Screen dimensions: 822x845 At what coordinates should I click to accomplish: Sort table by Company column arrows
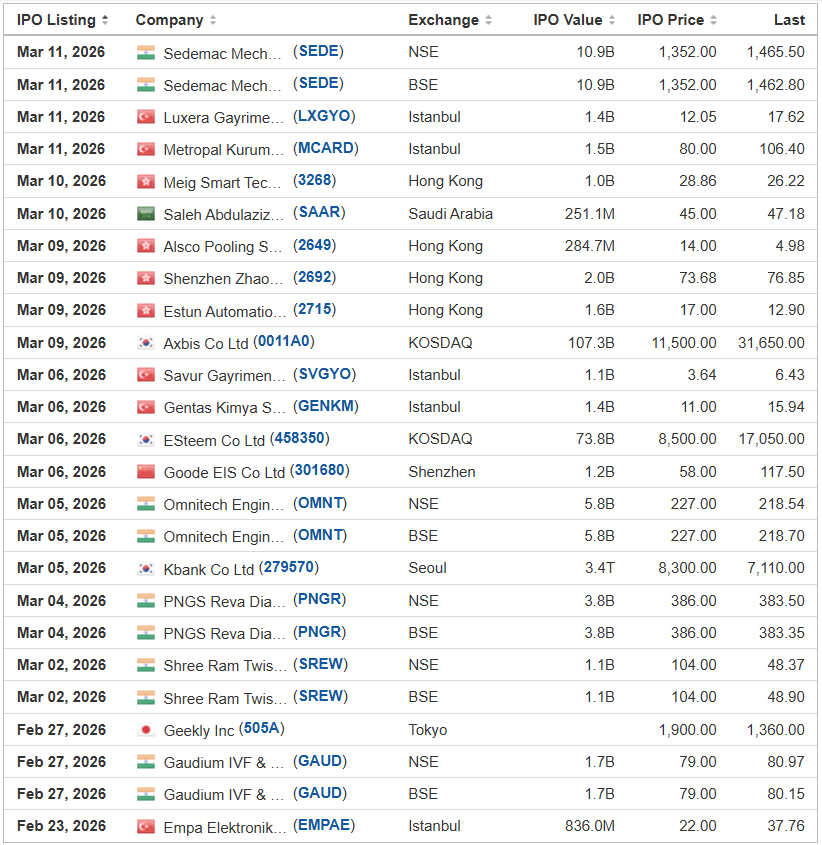pos(213,20)
